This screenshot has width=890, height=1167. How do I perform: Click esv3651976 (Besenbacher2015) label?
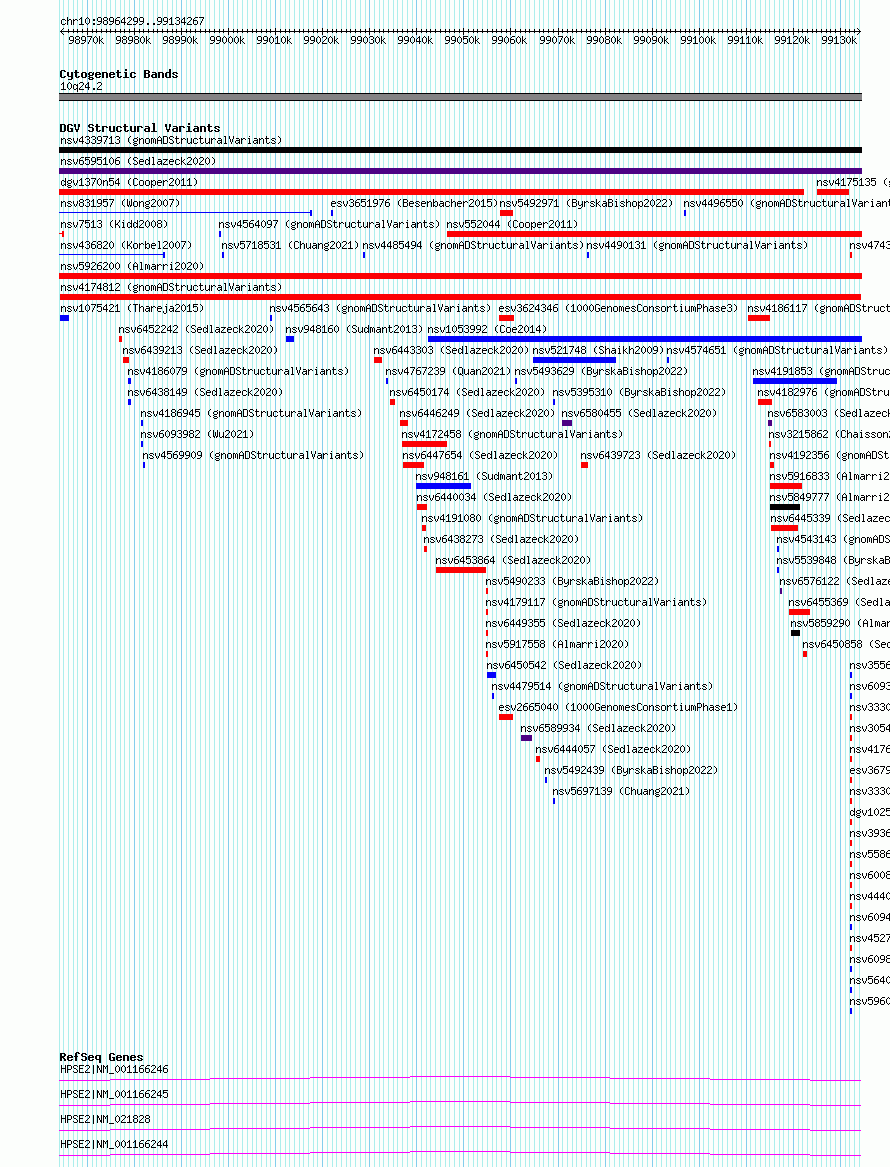pyautogui.click(x=414, y=202)
